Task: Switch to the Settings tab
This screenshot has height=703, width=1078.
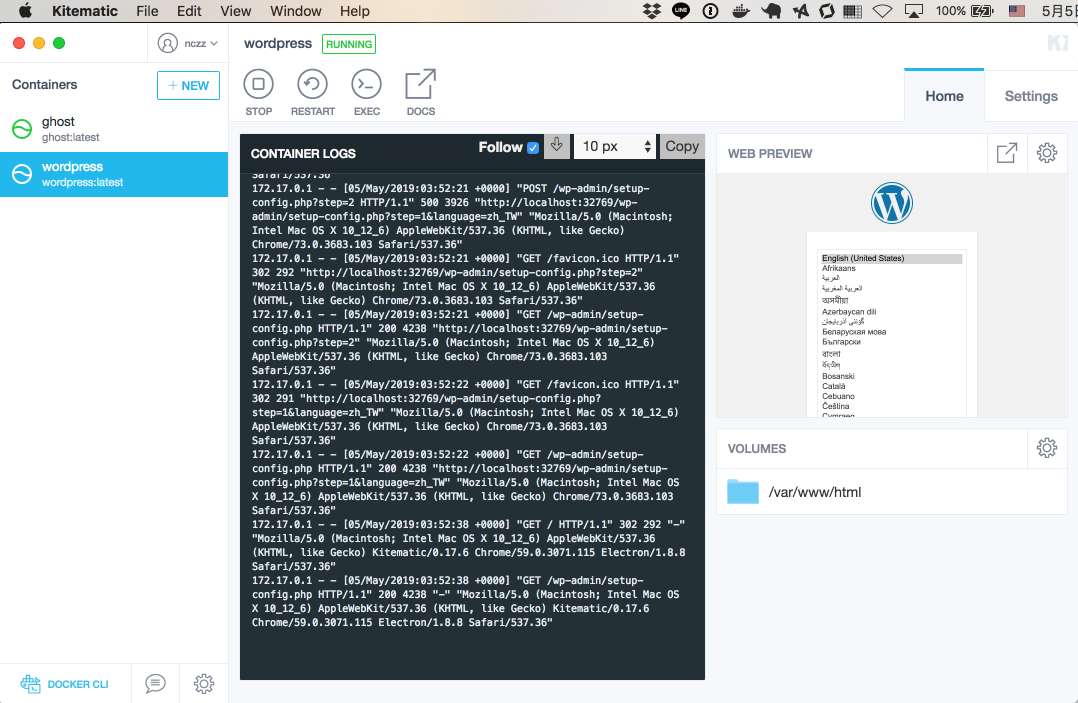Action: tap(1031, 96)
